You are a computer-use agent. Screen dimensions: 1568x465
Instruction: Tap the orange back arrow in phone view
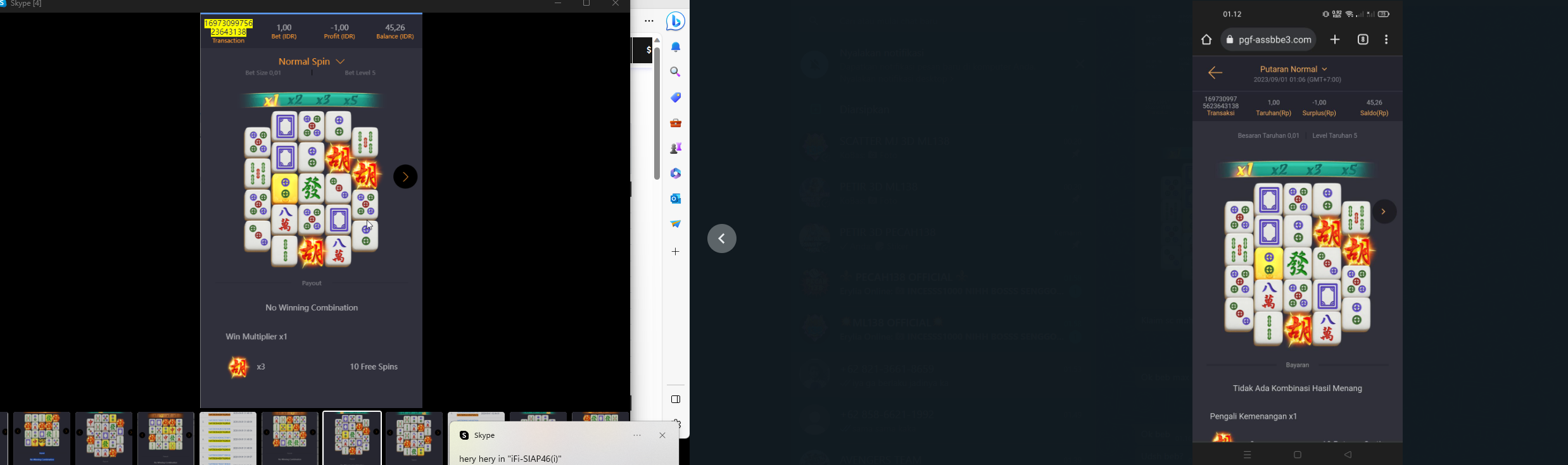pyautogui.click(x=1215, y=73)
